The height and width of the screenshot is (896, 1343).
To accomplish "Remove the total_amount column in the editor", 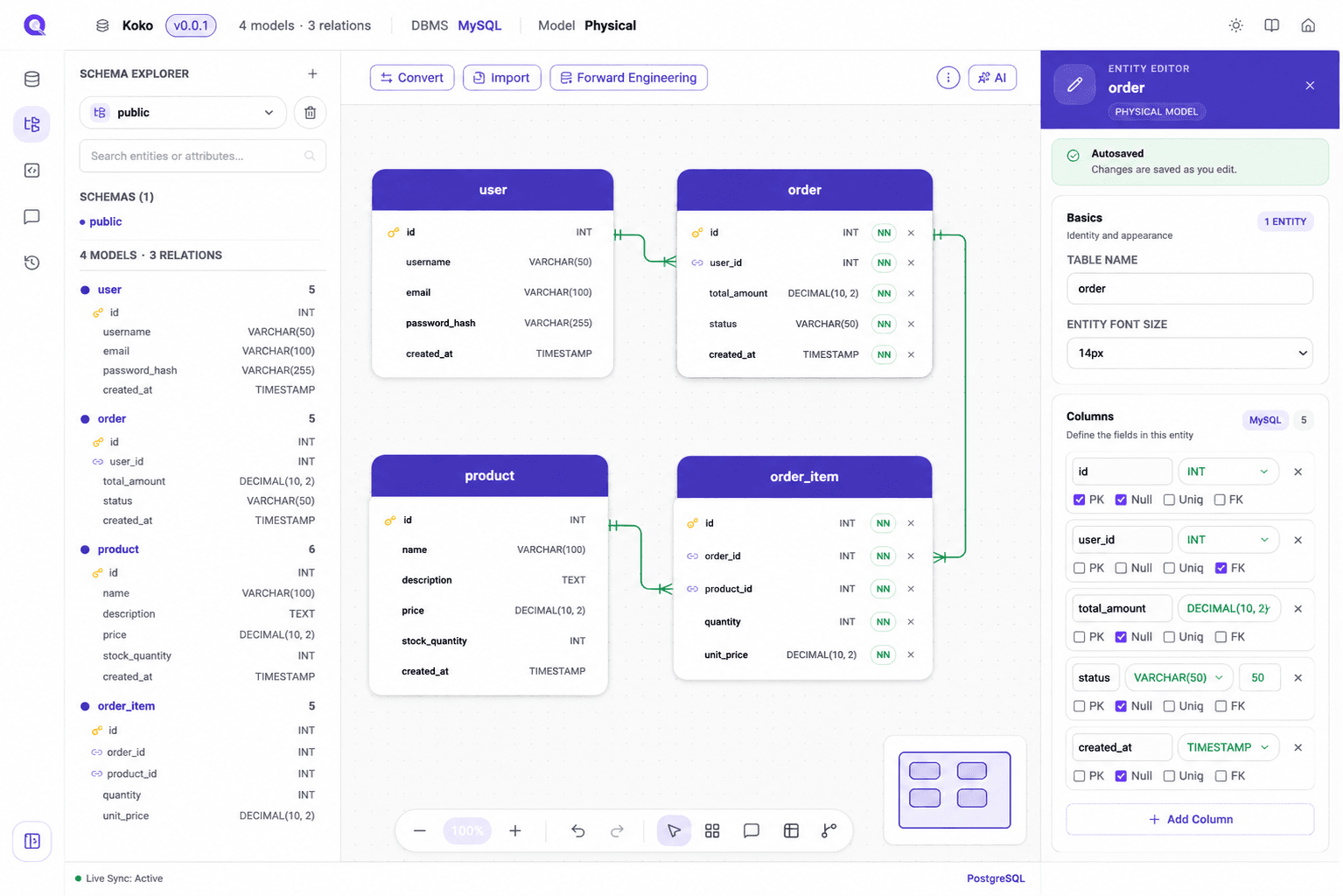I will 1298,609.
